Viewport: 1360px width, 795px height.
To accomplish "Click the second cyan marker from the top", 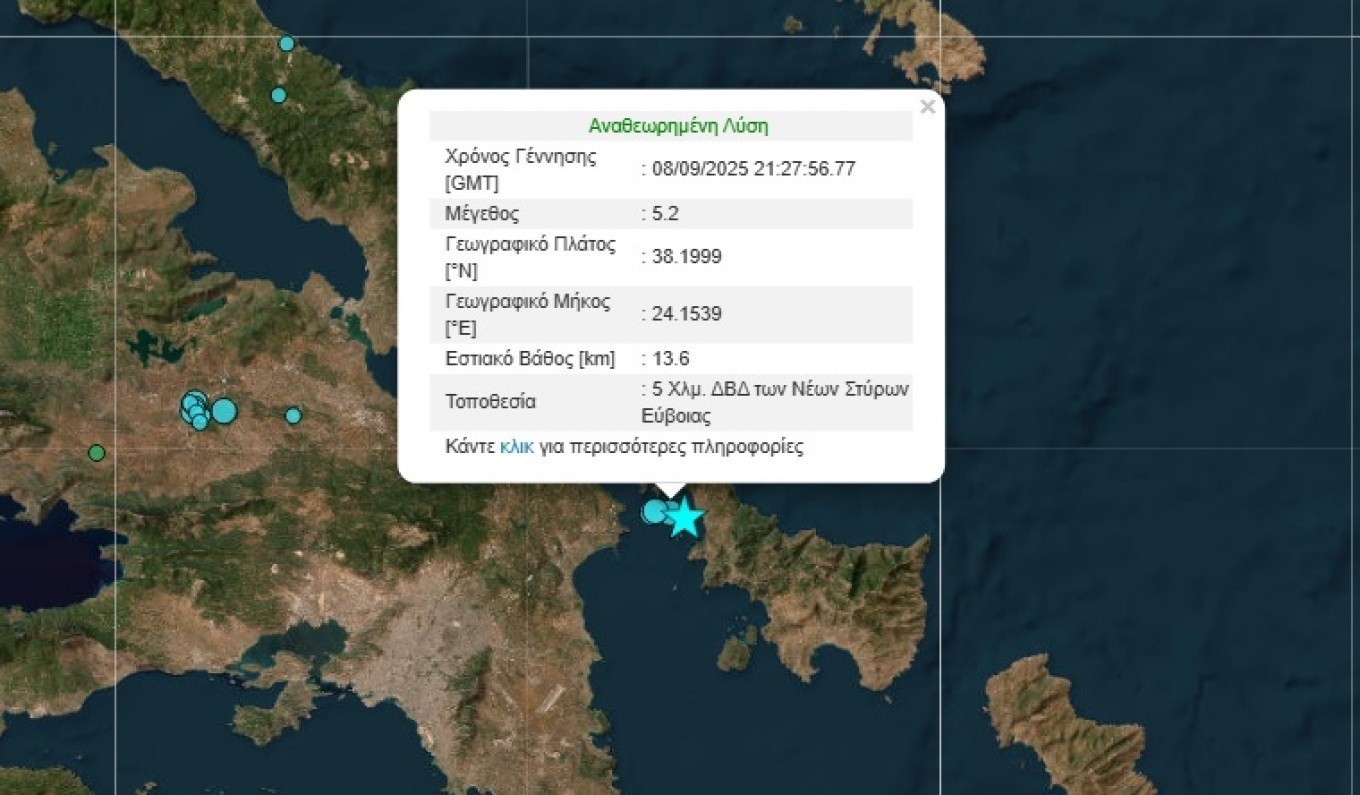I will [x=279, y=95].
